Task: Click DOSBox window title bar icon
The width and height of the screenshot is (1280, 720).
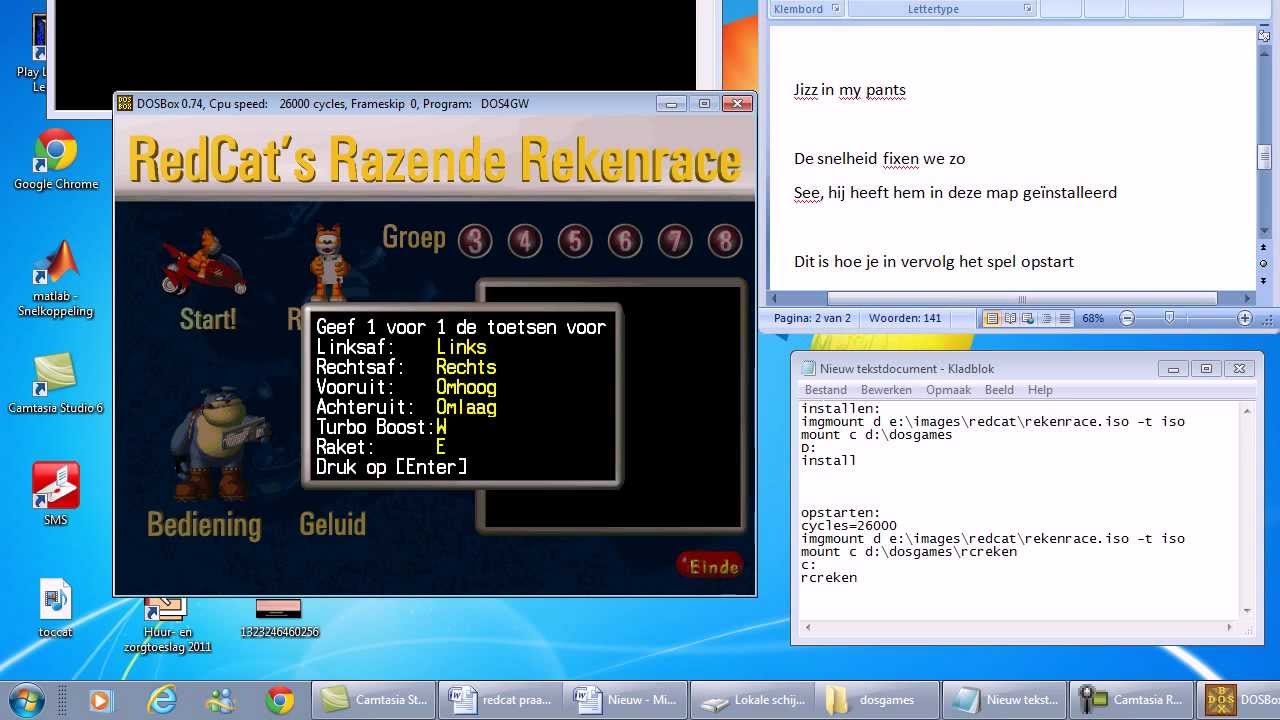Action: pos(125,103)
